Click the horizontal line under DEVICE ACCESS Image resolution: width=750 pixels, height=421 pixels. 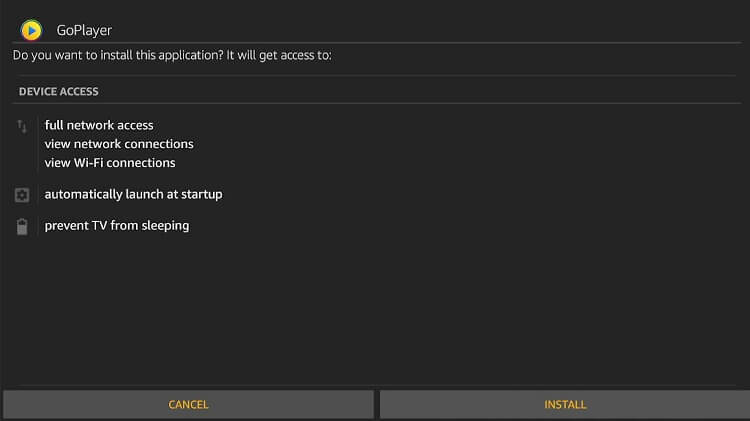(x=376, y=103)
